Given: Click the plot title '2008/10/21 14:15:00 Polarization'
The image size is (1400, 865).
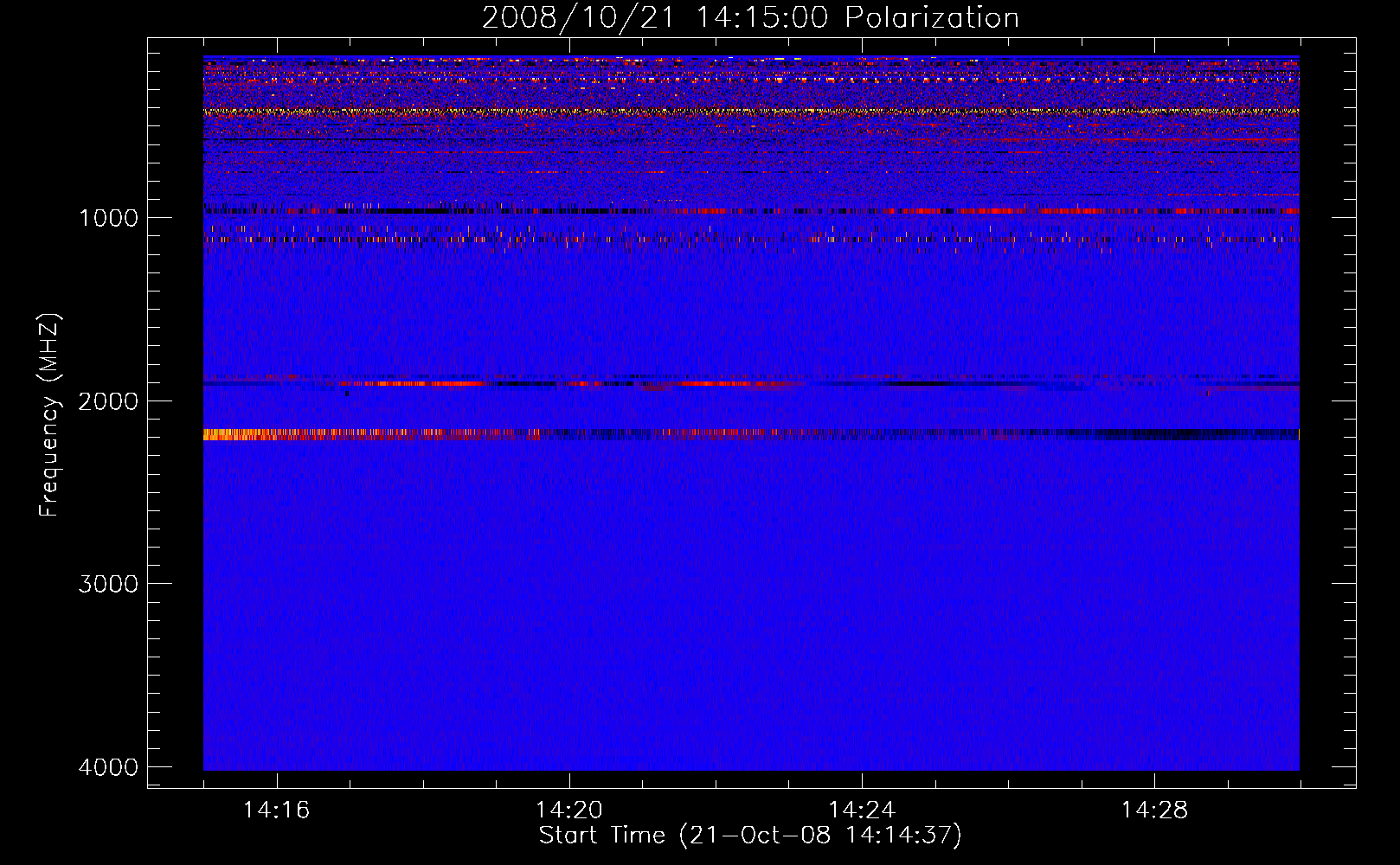Looking at the screenshot, I should (x=750, y=17).
